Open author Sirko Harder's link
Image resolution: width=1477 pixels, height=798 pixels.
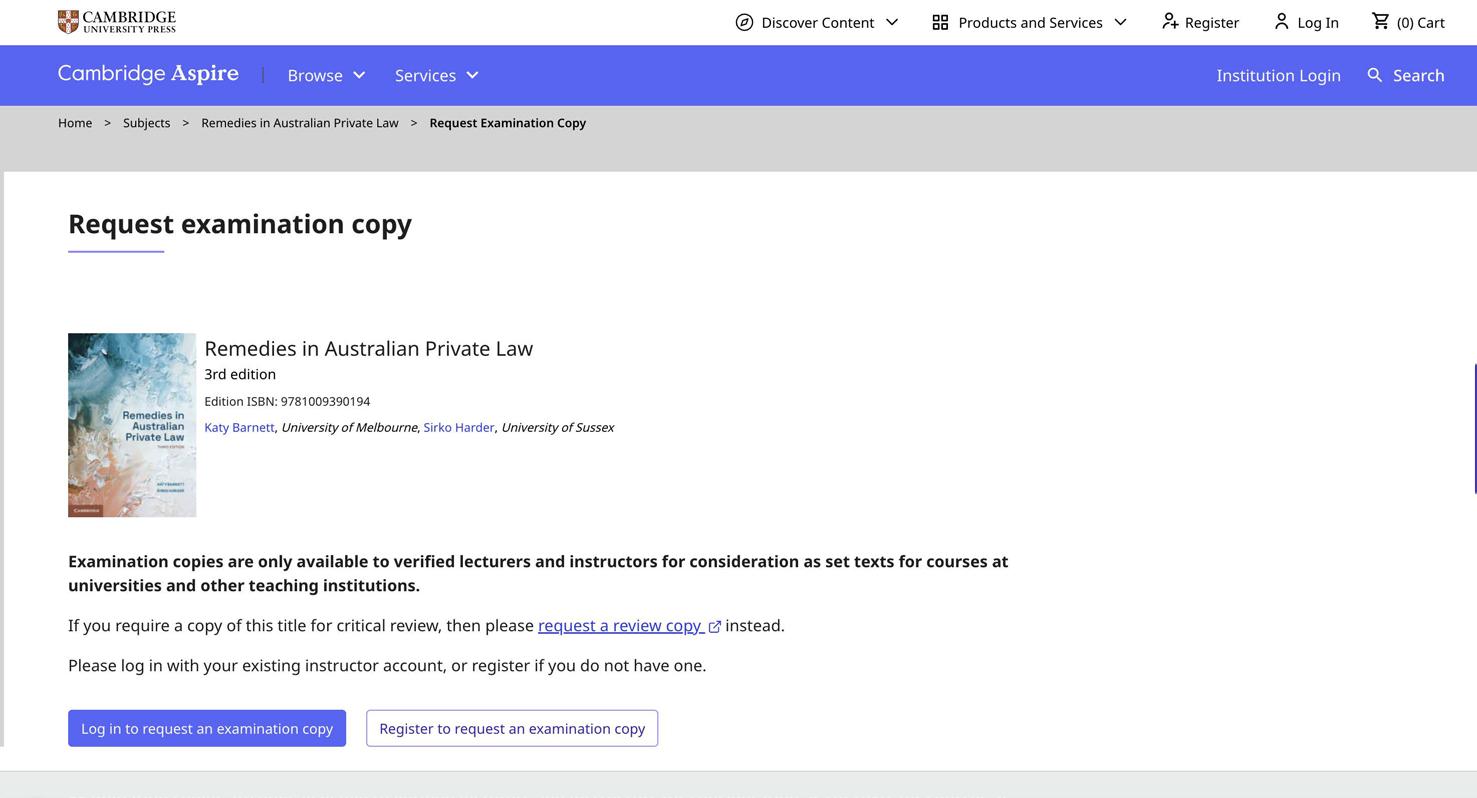(x=459, y=427)
